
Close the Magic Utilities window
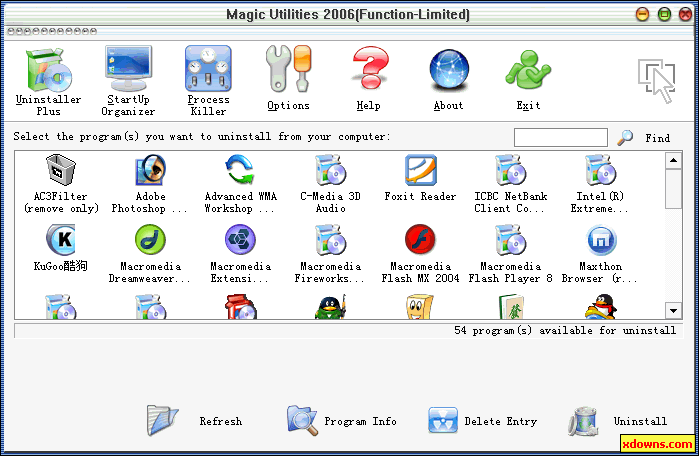[686, 14]
